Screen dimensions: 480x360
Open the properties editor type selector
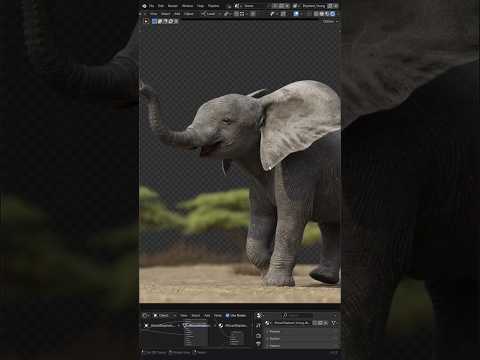coord(261,316)
